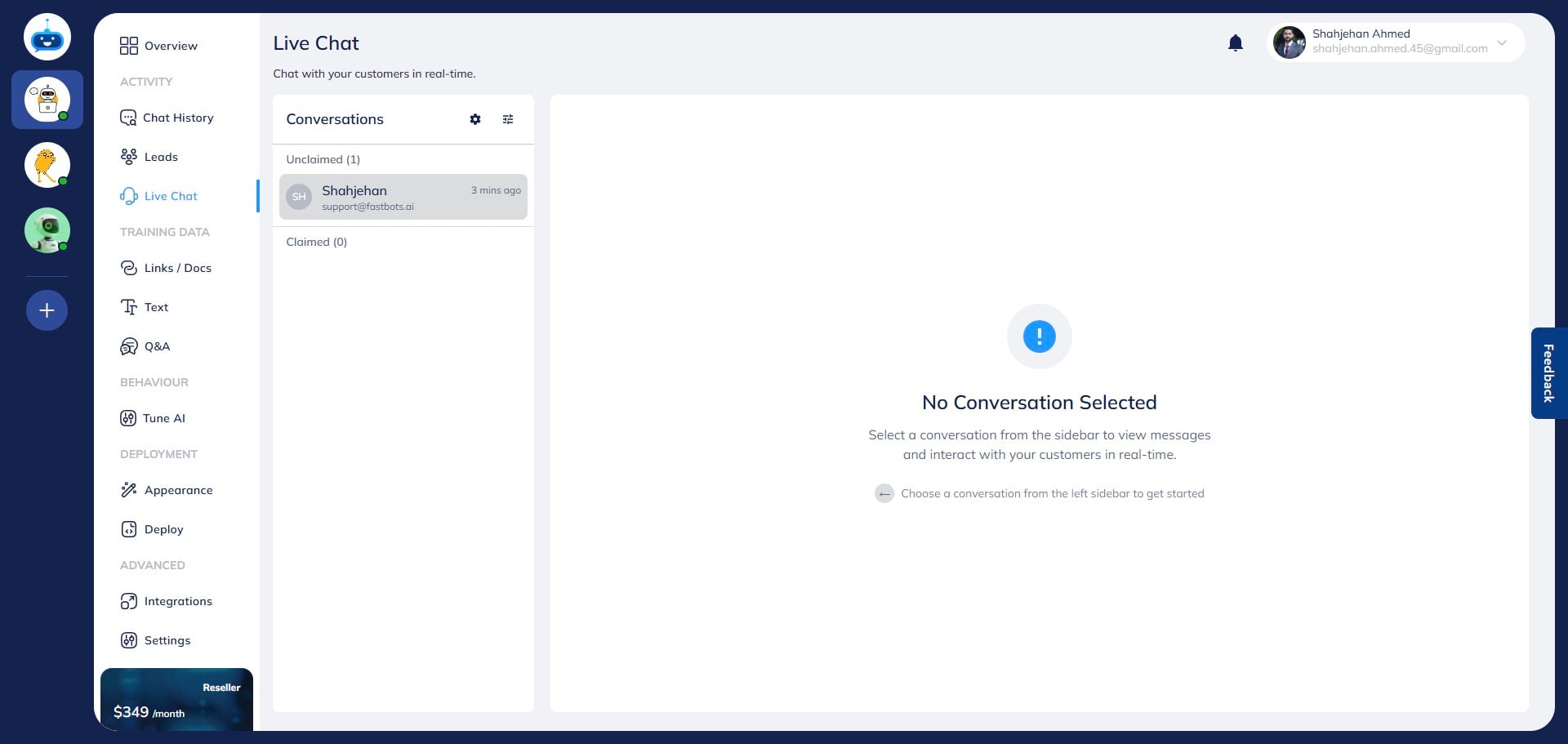Switch to the Overview page
Screen dimensions: 1568x744
click(170, 46)
